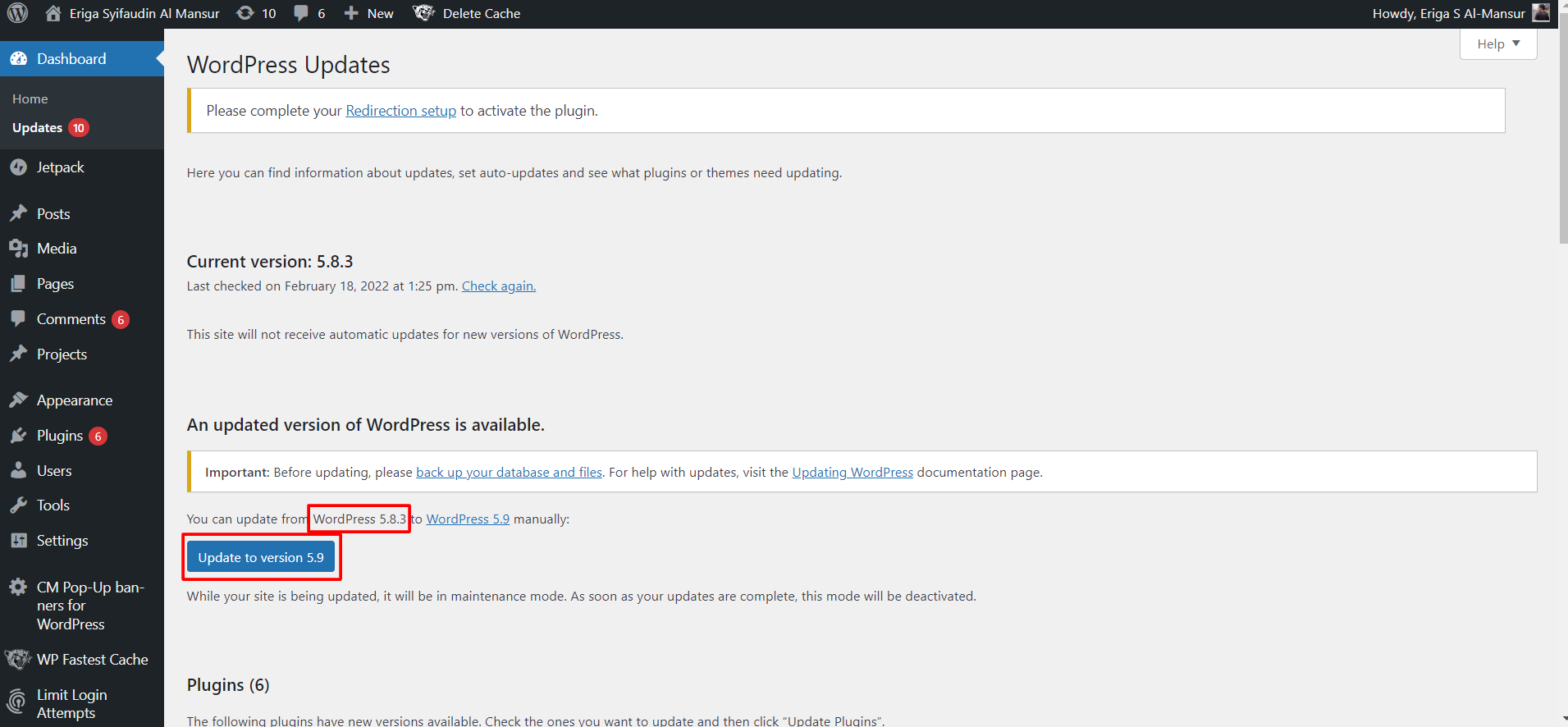Click the WordPress Updates page title
The width and height of the screenshot is (1568, 727).
[289, 65]
